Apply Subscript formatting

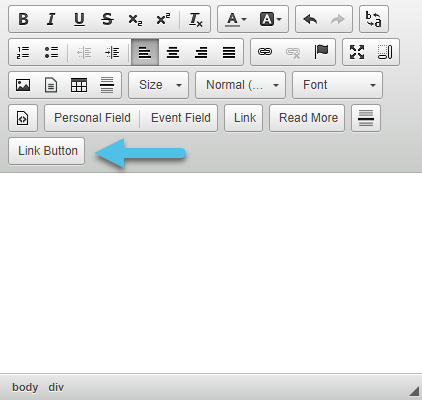pyautogui.click(x=135, y=19)
